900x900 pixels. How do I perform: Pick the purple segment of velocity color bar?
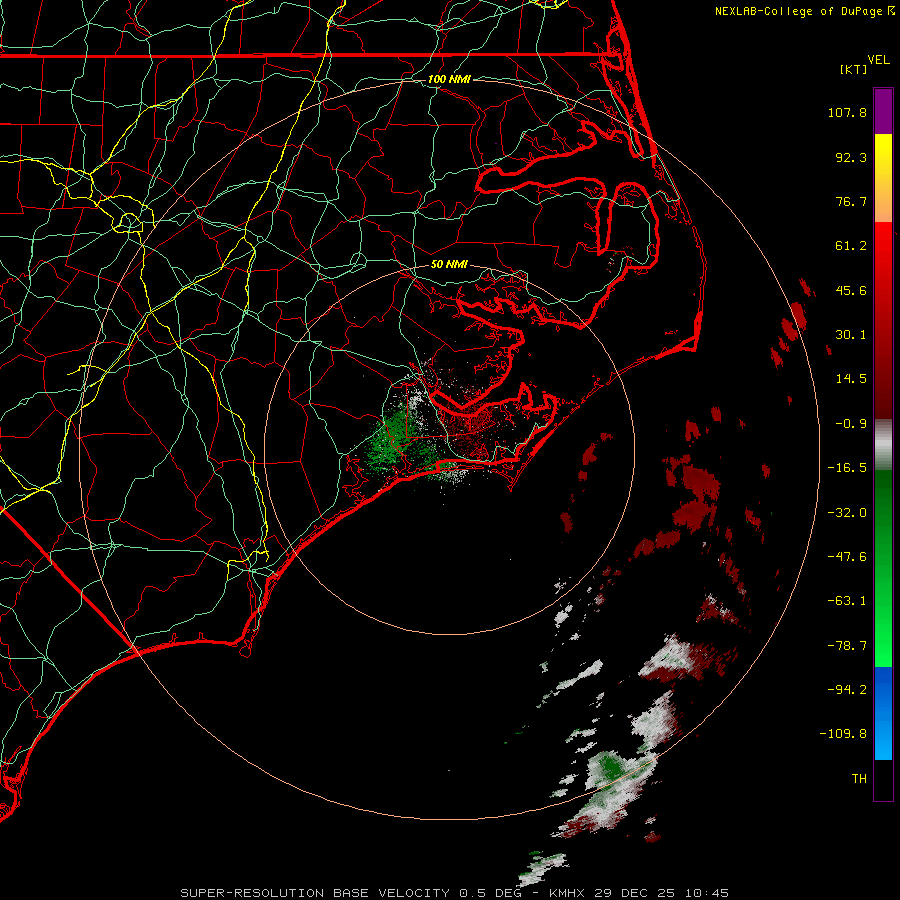click(x=883, y=111)
